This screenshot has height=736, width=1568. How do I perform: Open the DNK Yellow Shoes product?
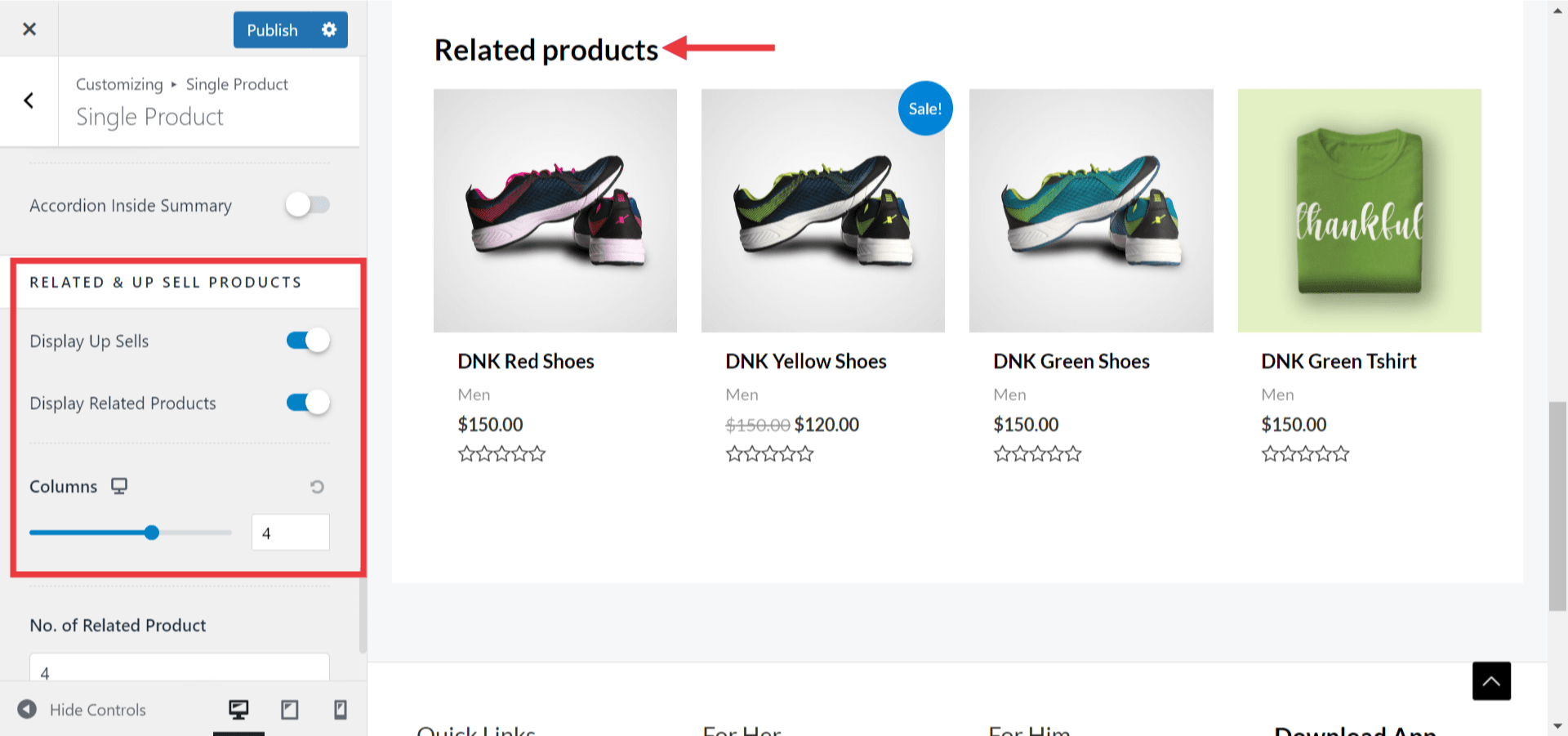pyautogui.click(x=806, y=360)
